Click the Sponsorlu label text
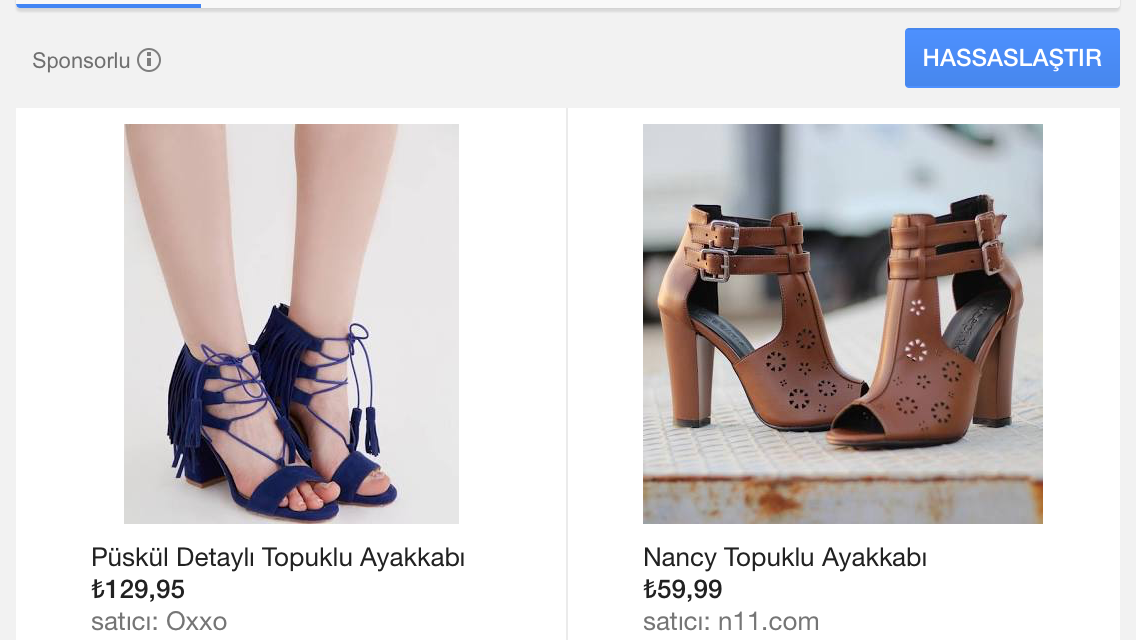This screenshot has height=640, width=1136. tap(81, 60)
